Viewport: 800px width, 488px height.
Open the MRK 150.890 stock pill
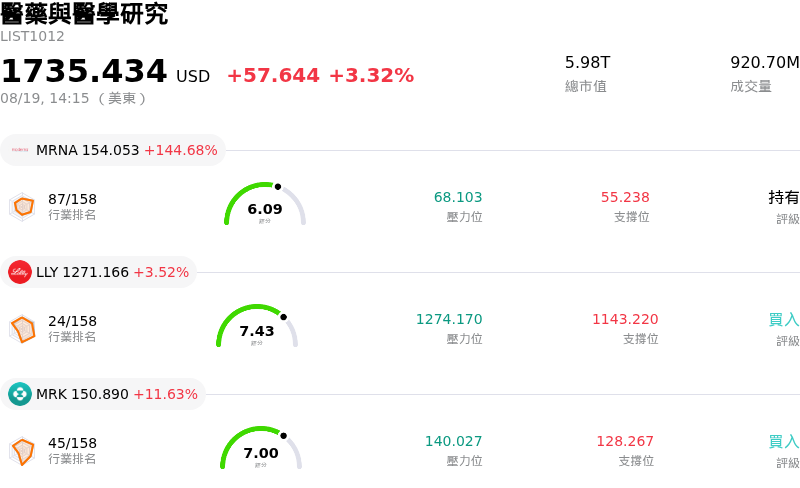[103, 394]
